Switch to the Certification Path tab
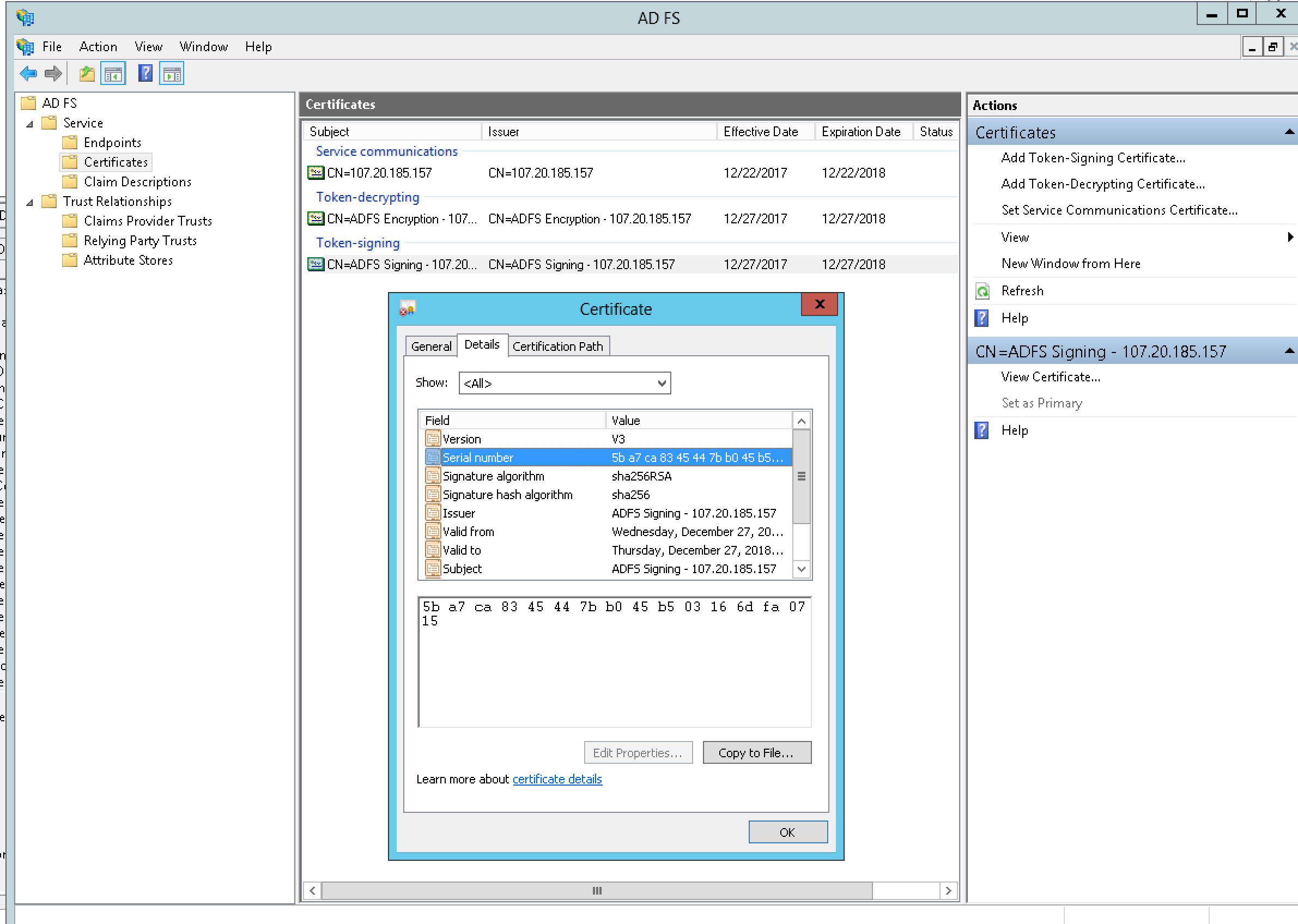This screenshot has width=1298, height=924. click(x=557, y=346)
